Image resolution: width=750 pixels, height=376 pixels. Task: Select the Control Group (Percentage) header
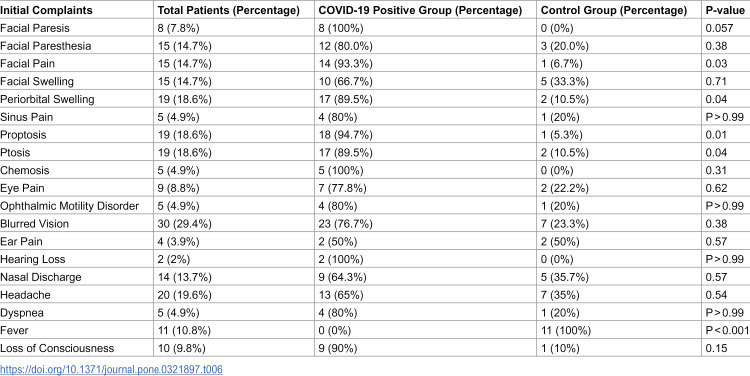[x=614, y=10]
